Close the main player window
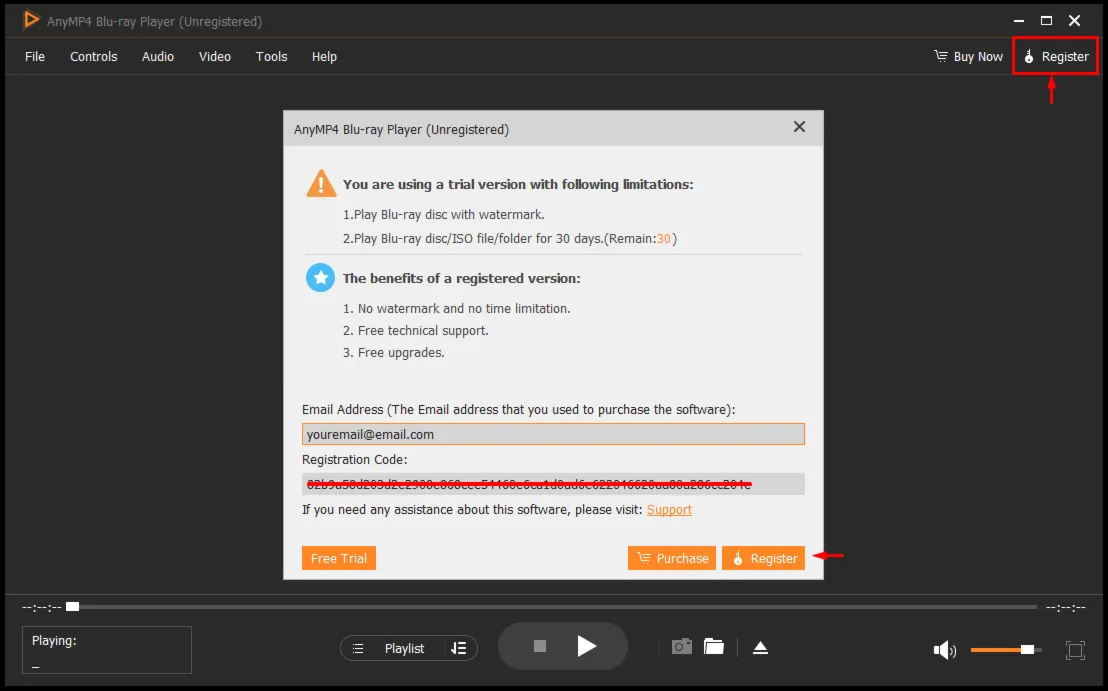 [x=1075, y=20]
